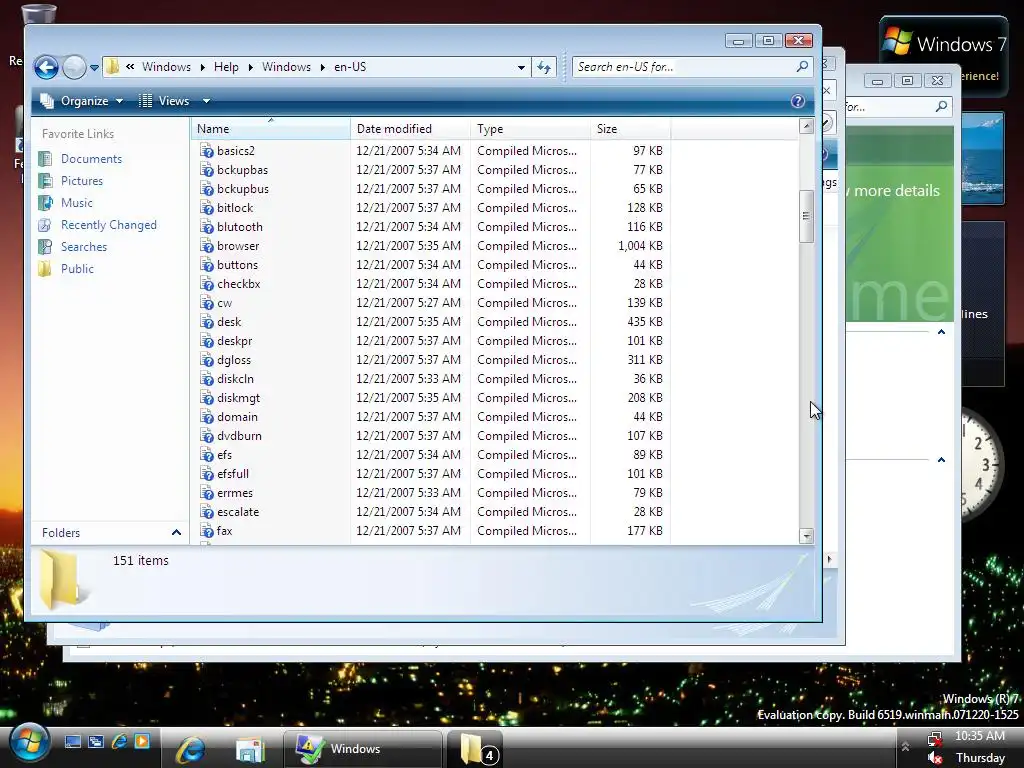Open the Views dropdown arrow

(x=206, y=101)
